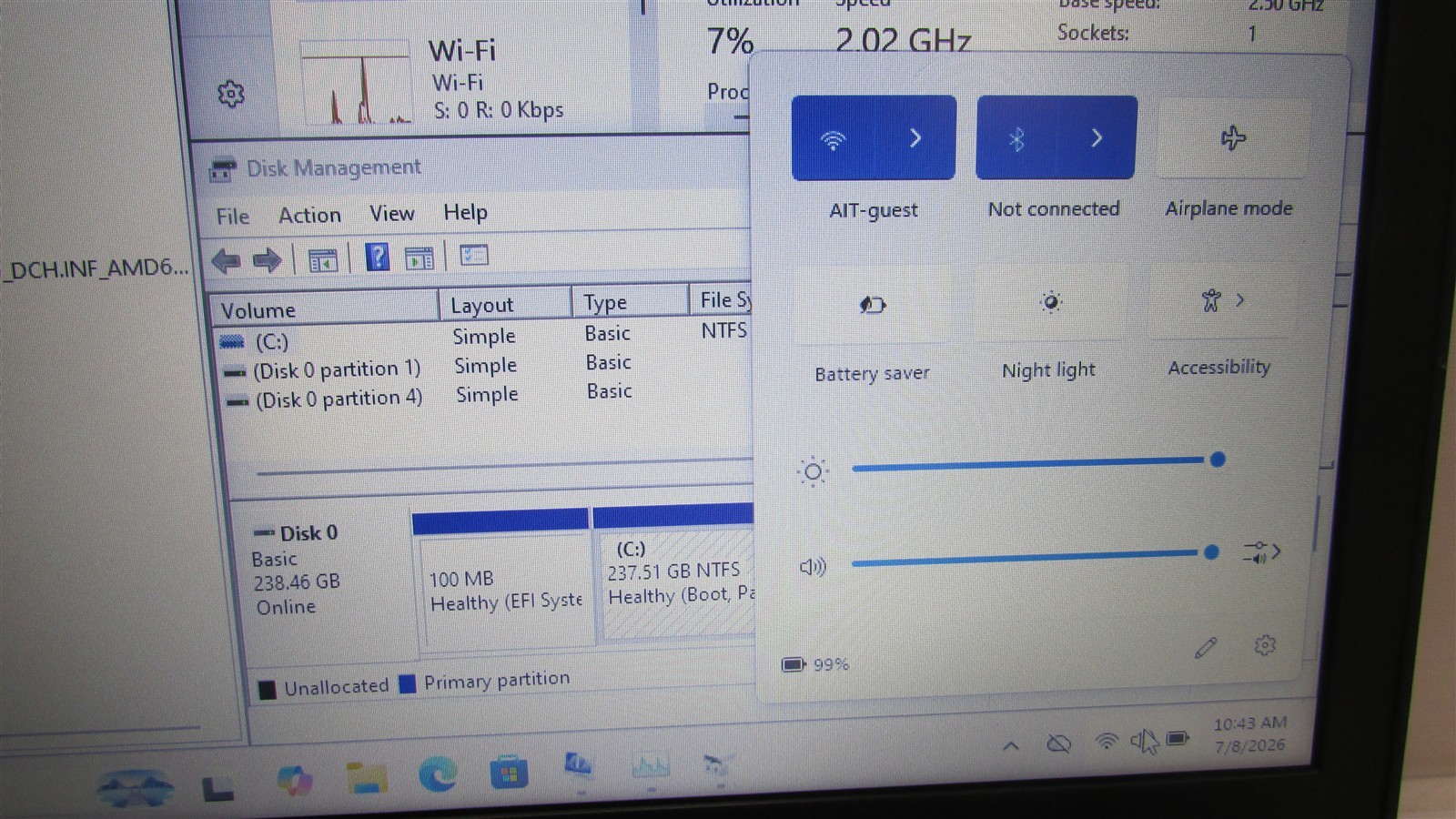Turn on Battery saver
This screenshot has height=819, width=1456.
[x=873, y=305]
